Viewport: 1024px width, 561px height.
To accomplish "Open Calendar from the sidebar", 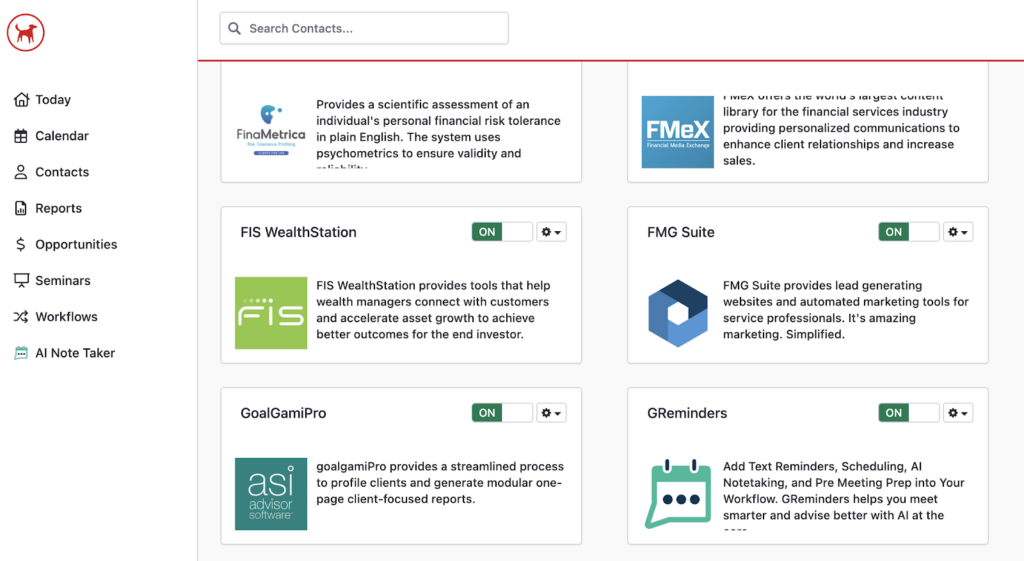I will pyautogui.click(x=61, y=136).
